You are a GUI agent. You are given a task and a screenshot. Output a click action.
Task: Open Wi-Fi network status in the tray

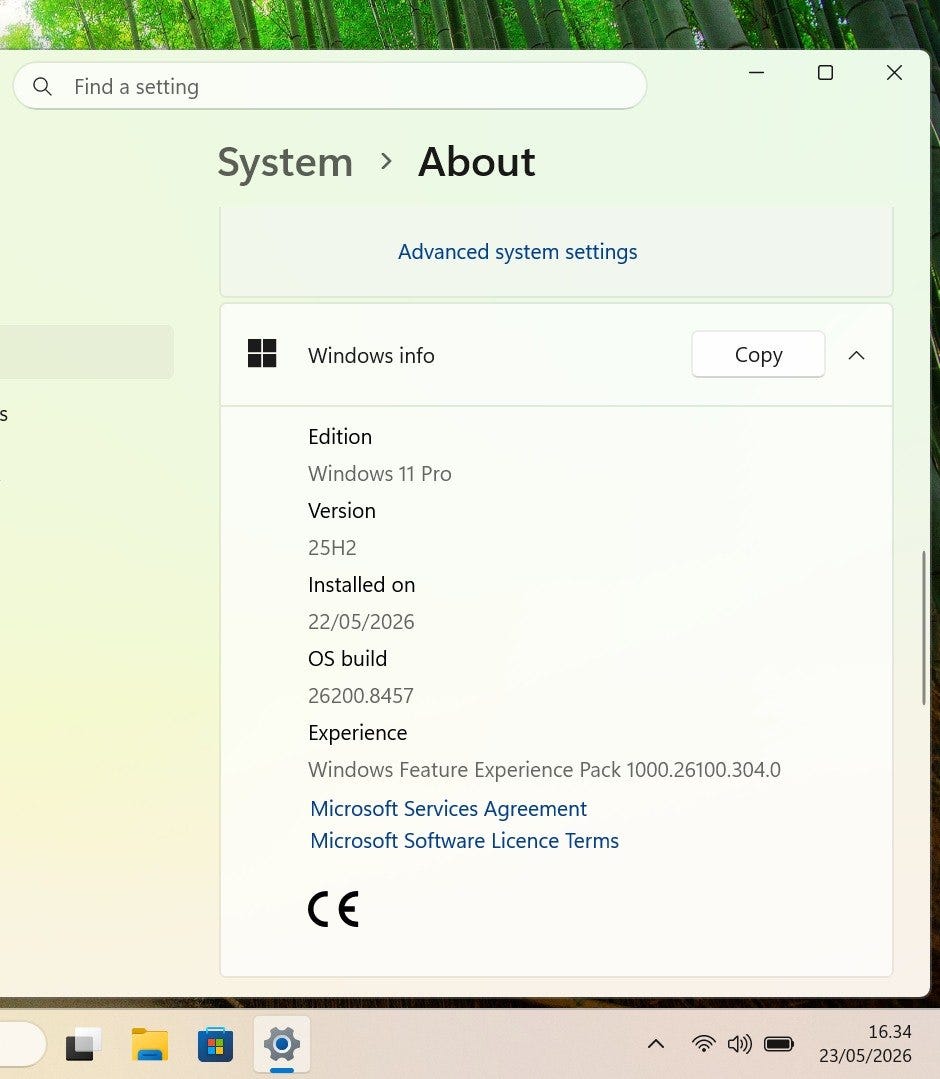[703, 1044]
